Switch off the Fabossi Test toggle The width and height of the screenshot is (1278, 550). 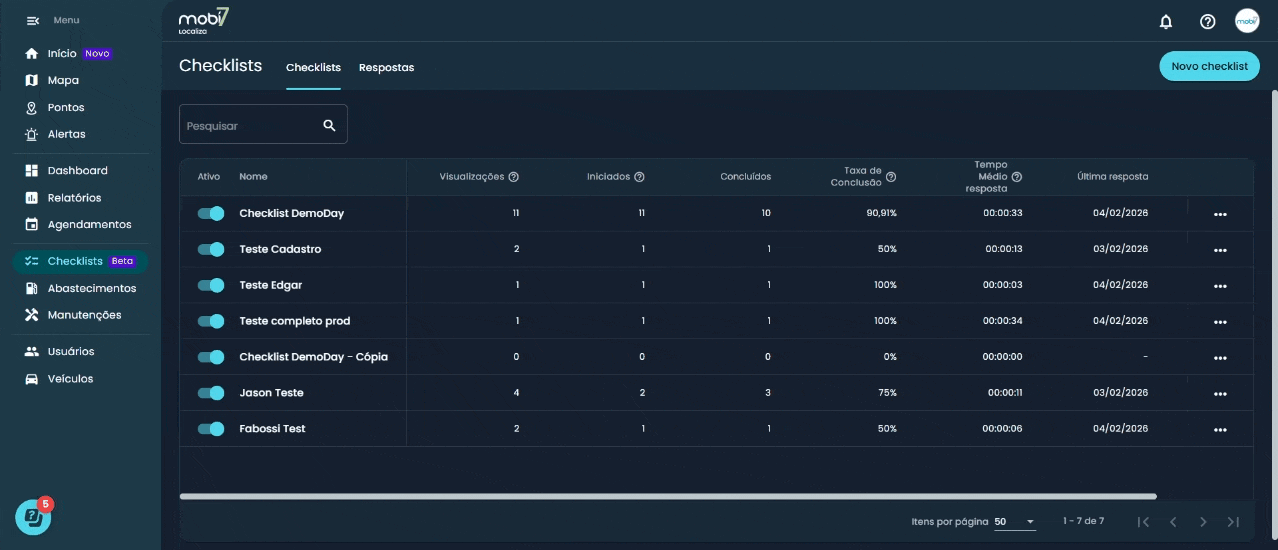pyautogui.click(x=211, y=429)
